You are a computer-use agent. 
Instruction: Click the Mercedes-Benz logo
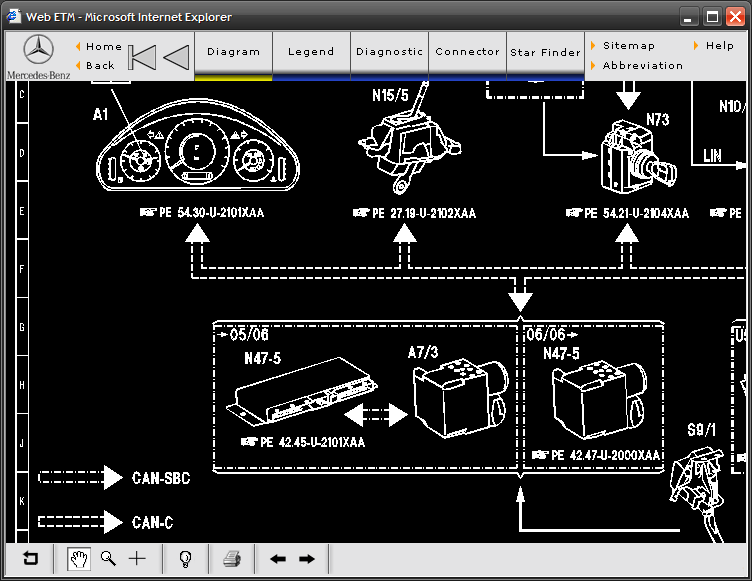[x=38, y=54]
